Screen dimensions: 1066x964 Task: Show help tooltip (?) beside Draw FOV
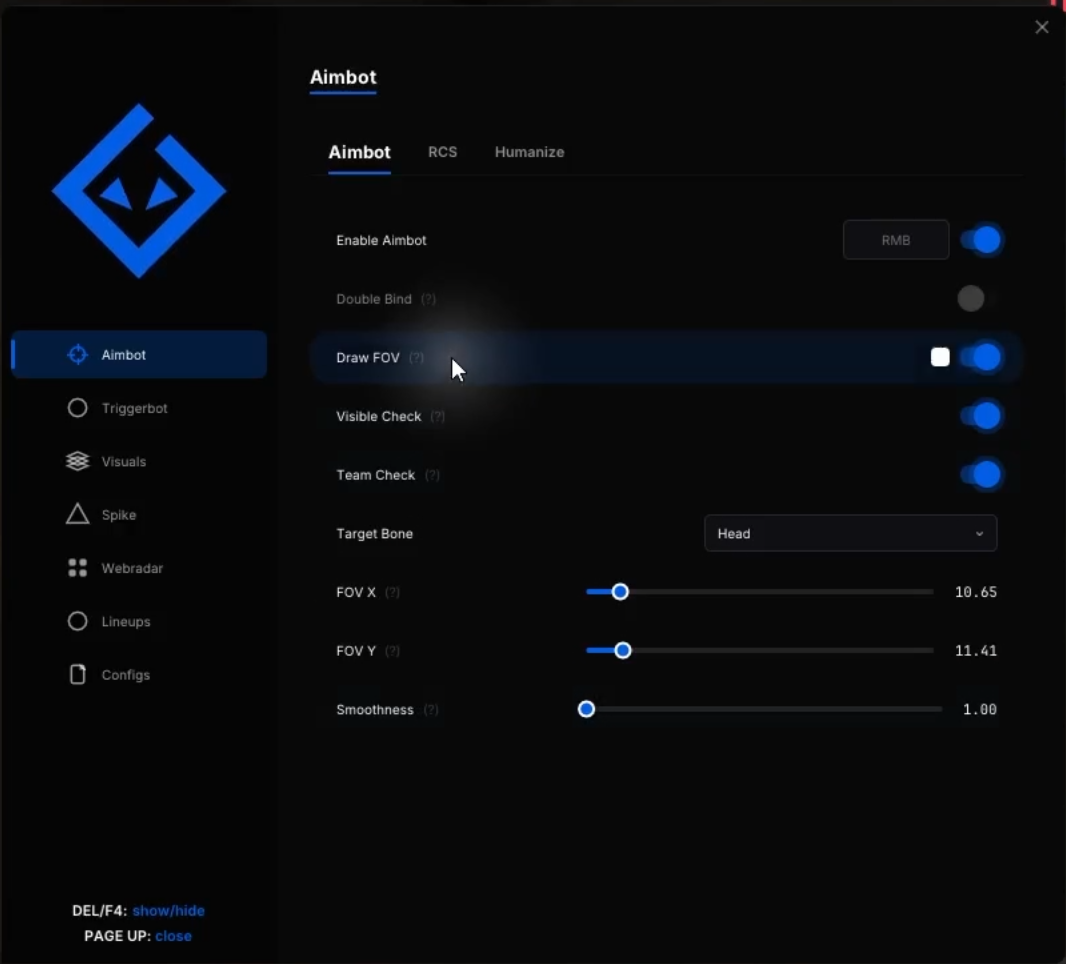416,358
